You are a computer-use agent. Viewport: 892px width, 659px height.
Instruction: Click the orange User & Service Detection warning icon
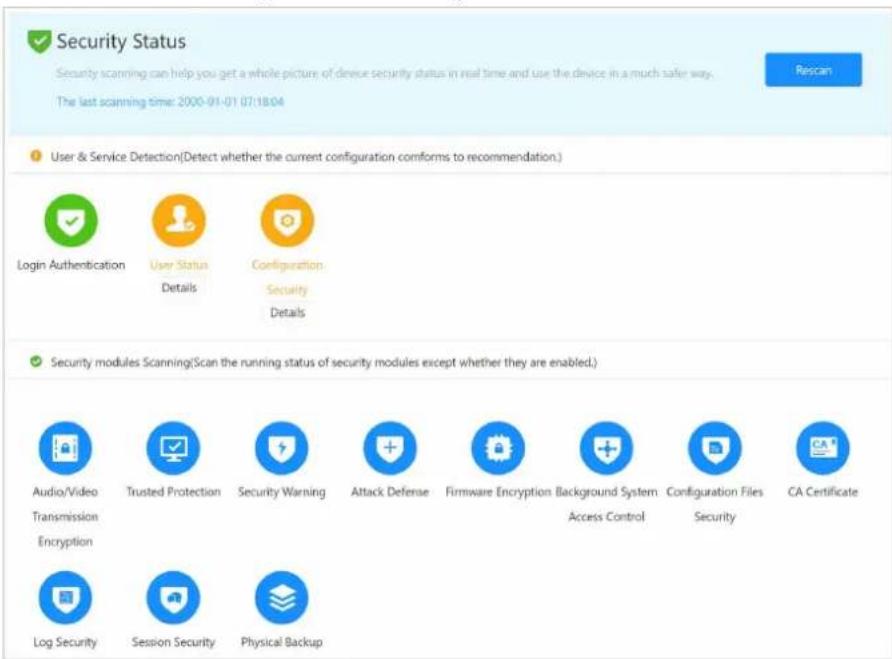pos(36,156)
